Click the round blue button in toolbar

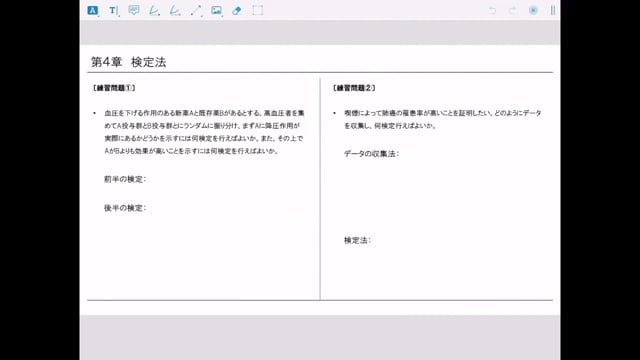[533, 11]
